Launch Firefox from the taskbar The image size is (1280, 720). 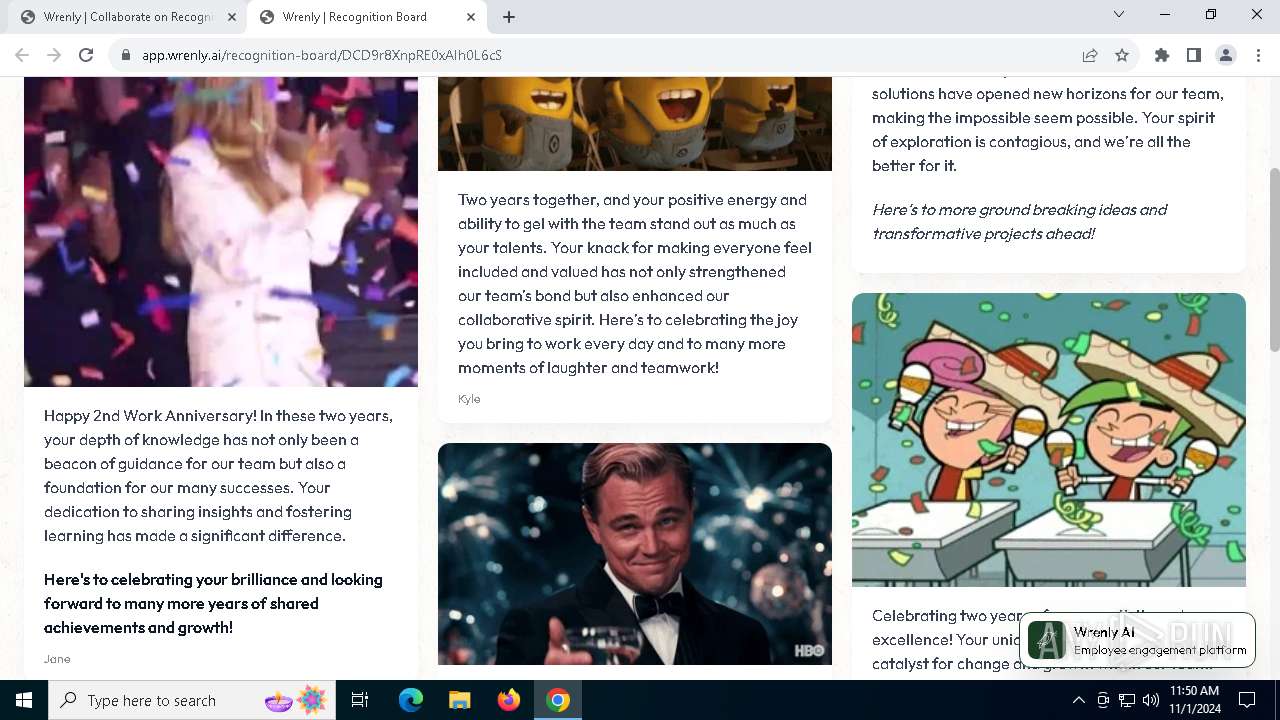[x=509, y=700]
